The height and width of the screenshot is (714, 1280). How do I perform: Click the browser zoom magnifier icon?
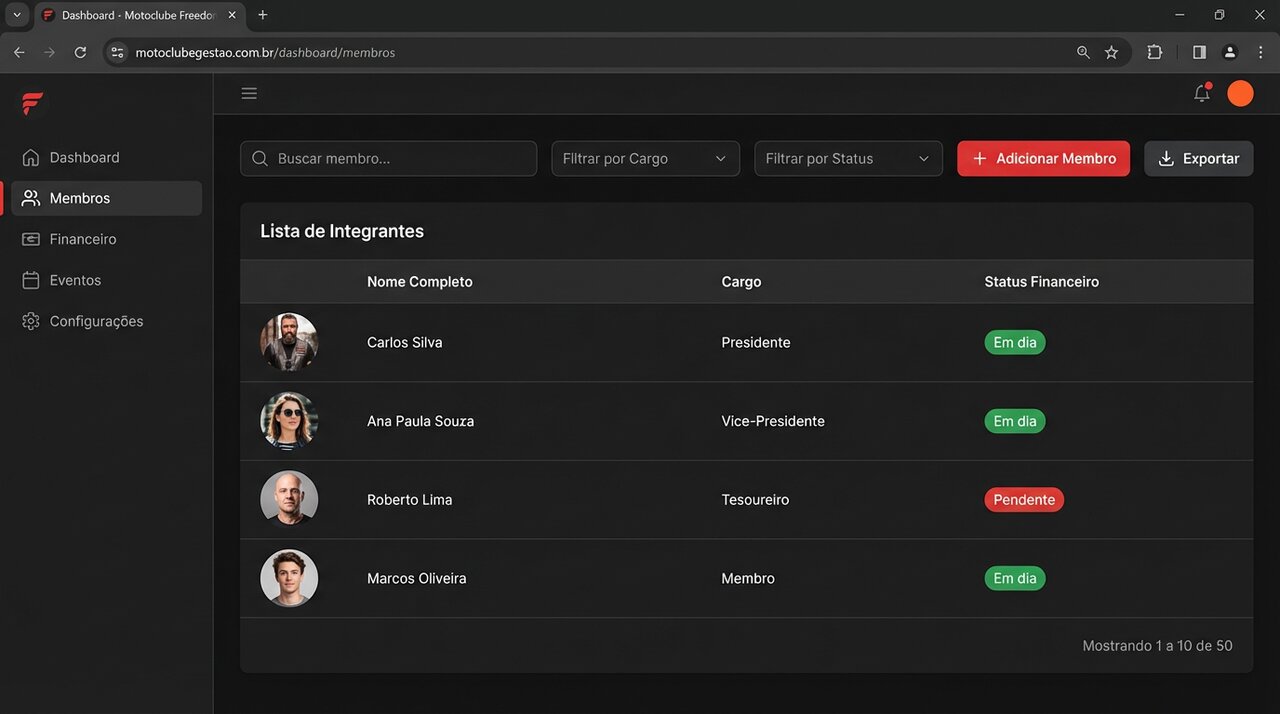[1083, 52]
